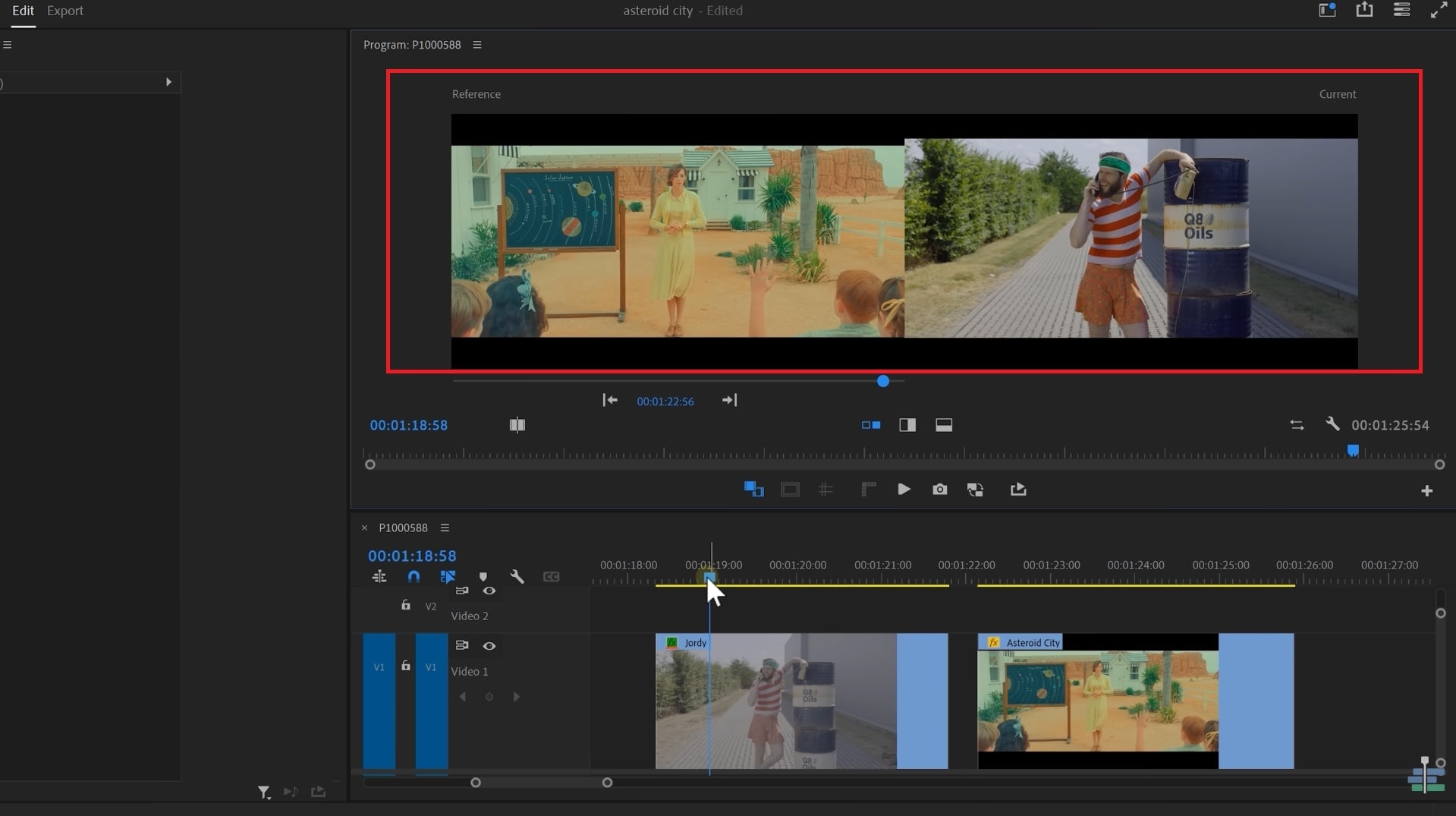
Task: Open the P1000588 sequence panel menu
Action: (445, 528)
